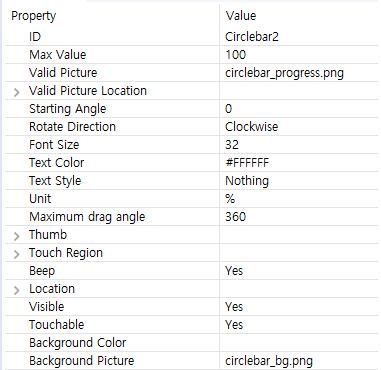Toggle the Visible Yes value
Viewport: 381px width, 370px height.
(x=299, y=307)
